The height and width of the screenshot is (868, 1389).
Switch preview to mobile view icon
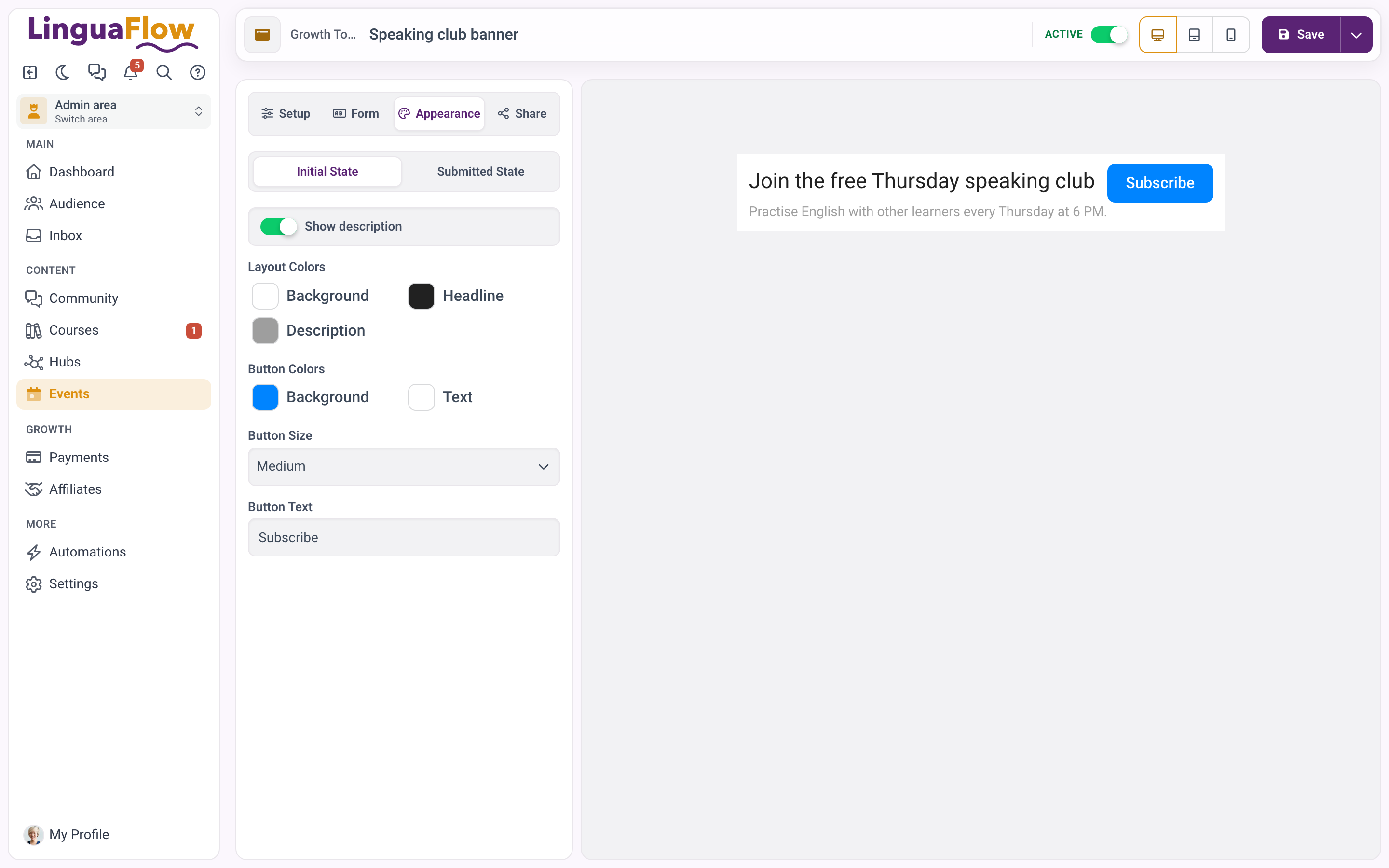(1231, 34)
